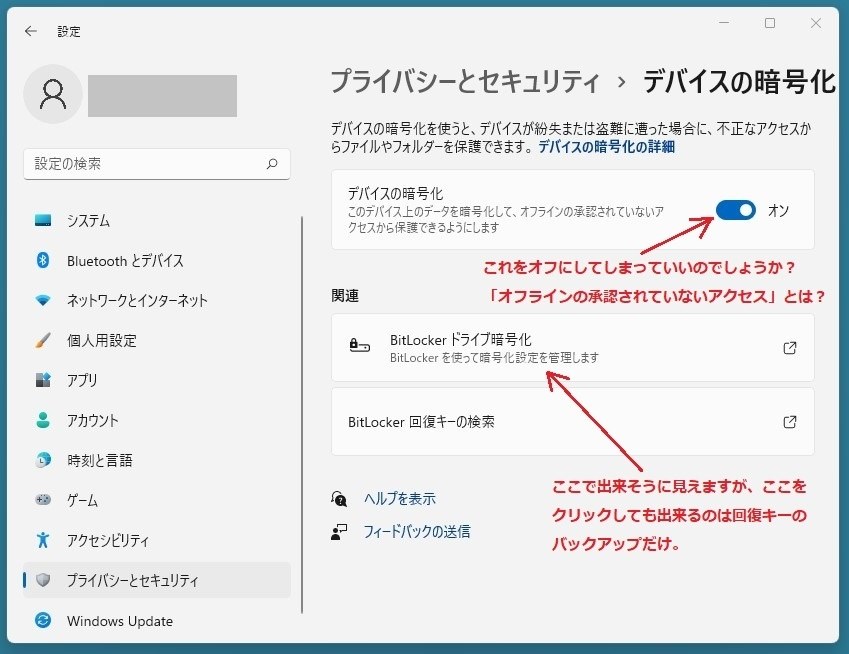
Task: Select プライバシーとセキュリティ in sidebar
Action: pos(157,580)
